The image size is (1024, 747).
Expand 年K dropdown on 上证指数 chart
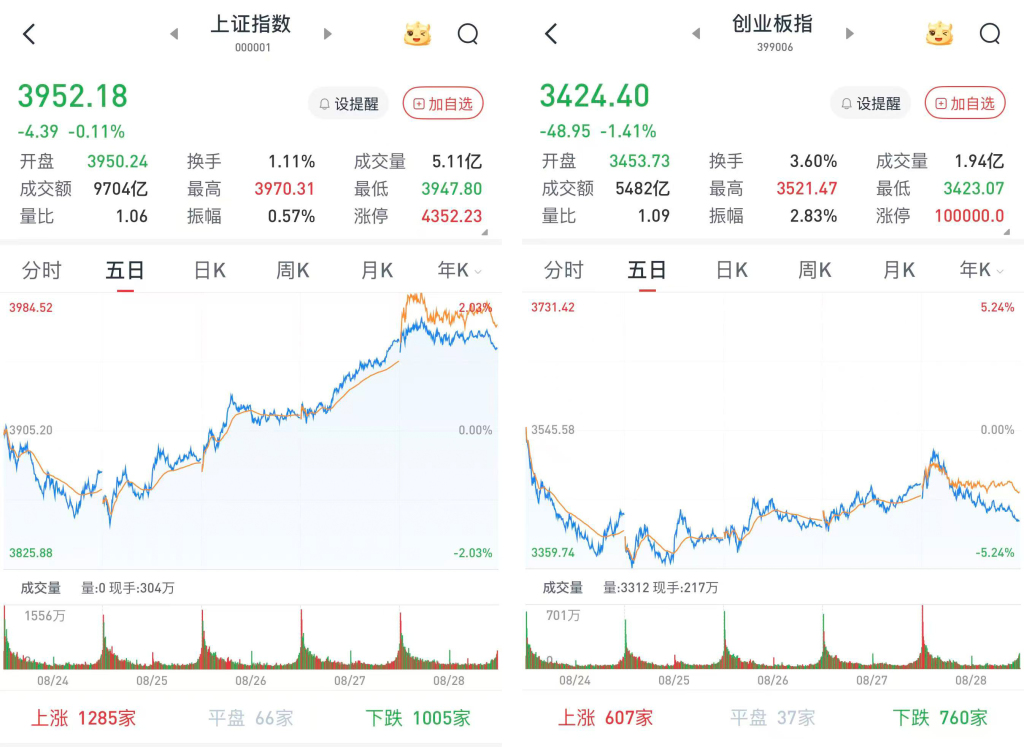pyautogui.click(x=460, y=270)
